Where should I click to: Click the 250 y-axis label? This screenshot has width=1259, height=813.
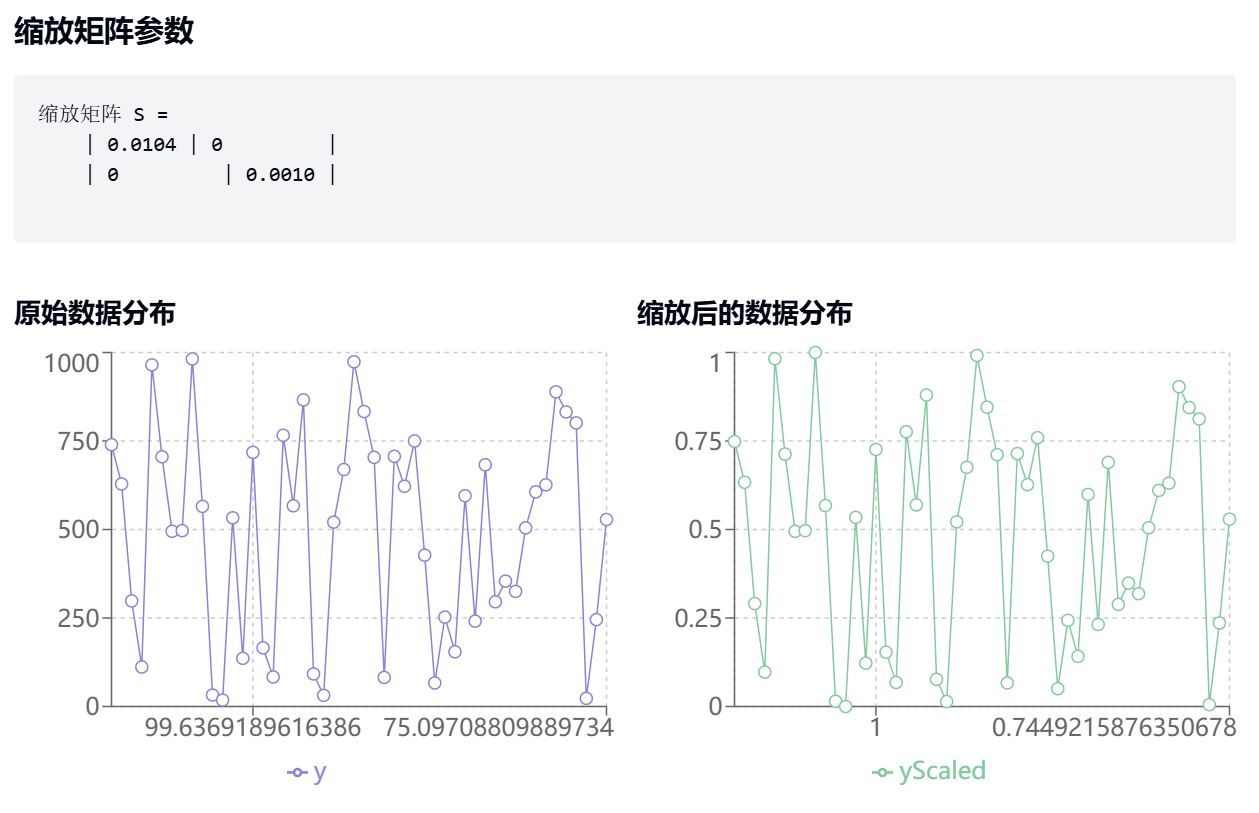coord(79,618)
